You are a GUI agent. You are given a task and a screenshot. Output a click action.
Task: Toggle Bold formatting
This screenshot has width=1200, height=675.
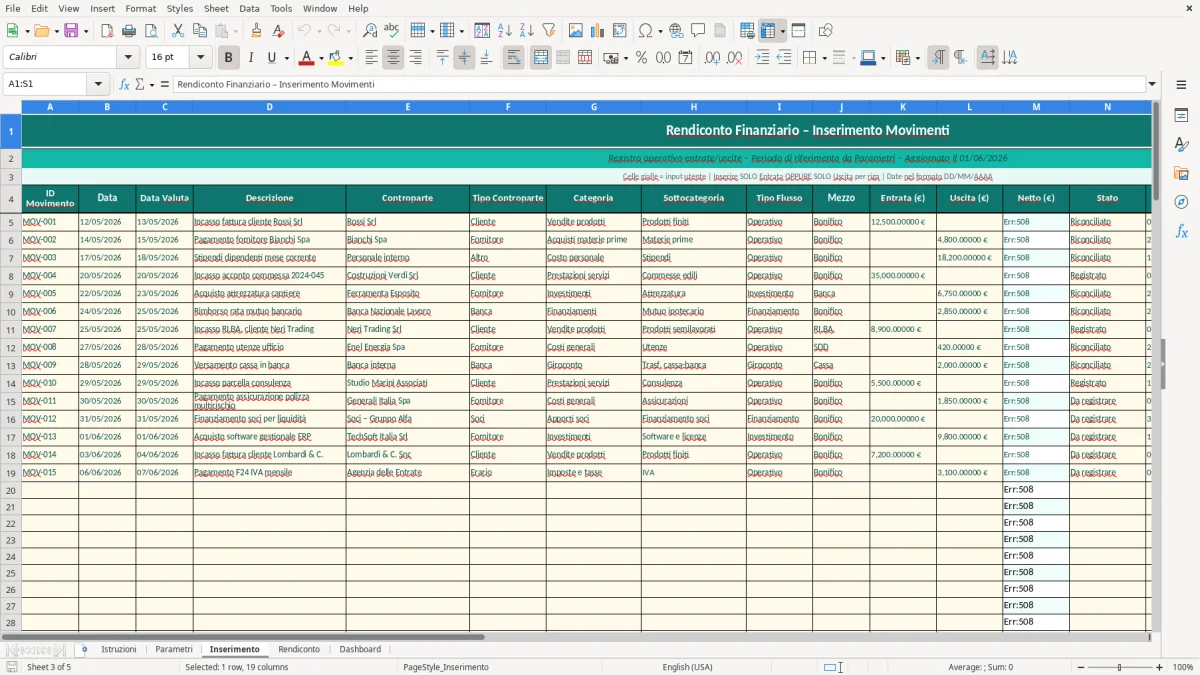[x=229, y=58]
